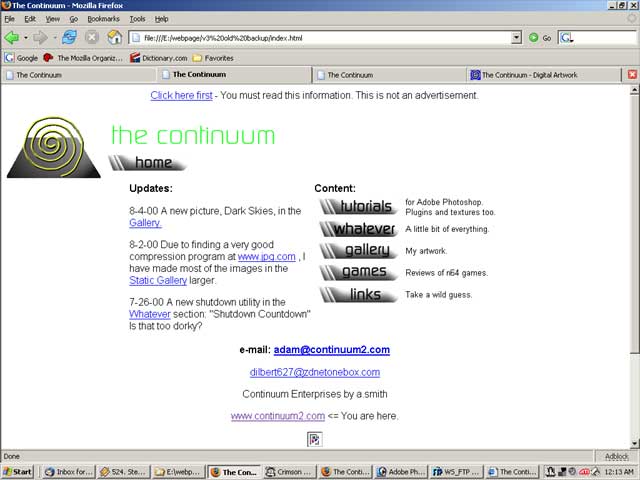Click the Stop loading icon

[x=92, y=37]
